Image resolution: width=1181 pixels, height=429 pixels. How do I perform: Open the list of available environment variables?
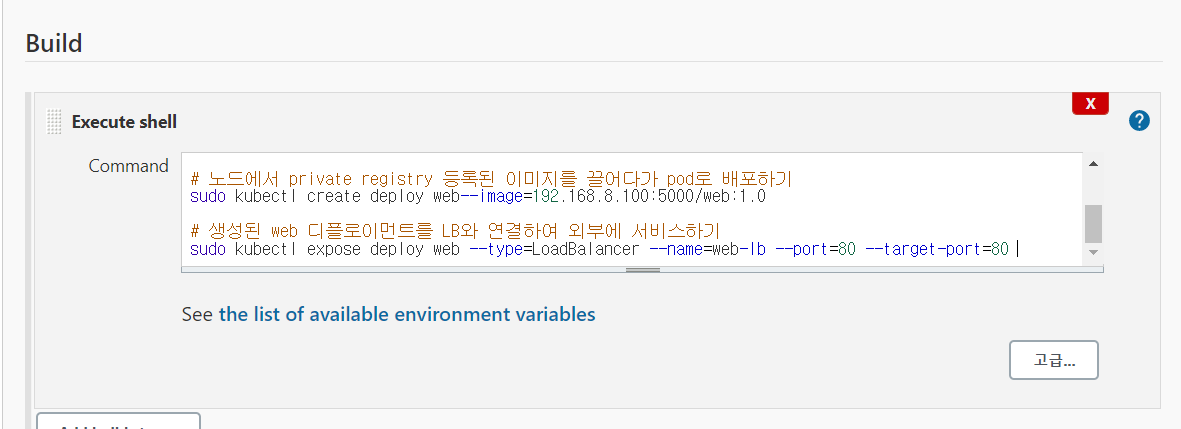click(x=407, y=314)
